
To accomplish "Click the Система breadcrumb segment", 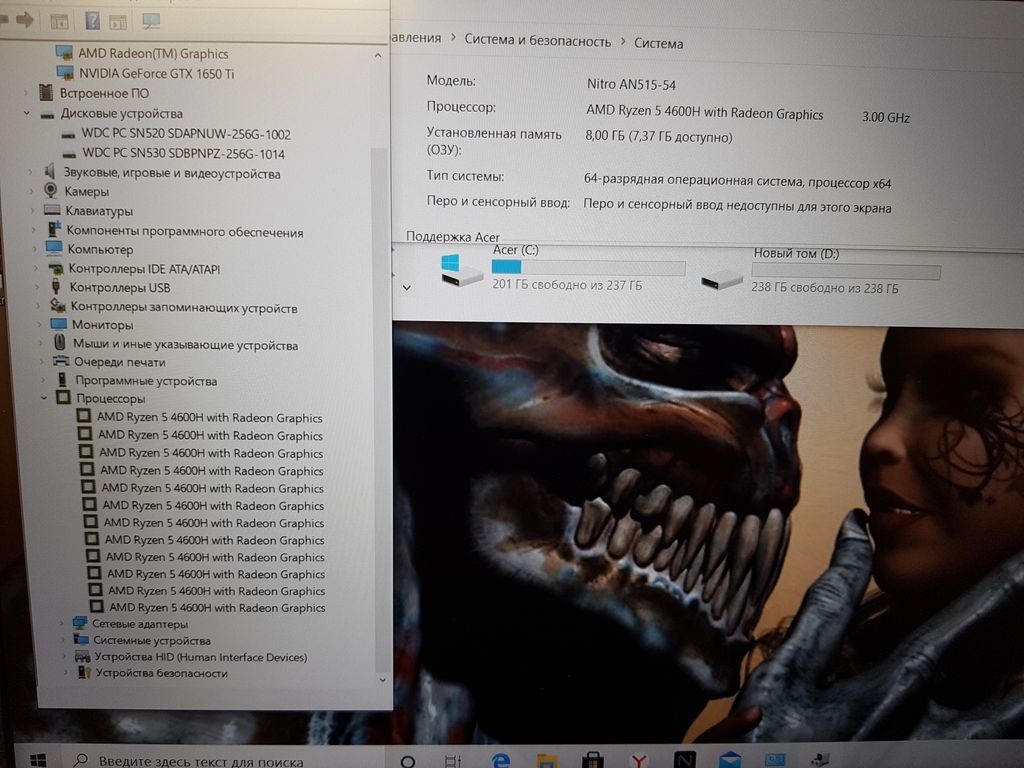I will coord(658,44).
